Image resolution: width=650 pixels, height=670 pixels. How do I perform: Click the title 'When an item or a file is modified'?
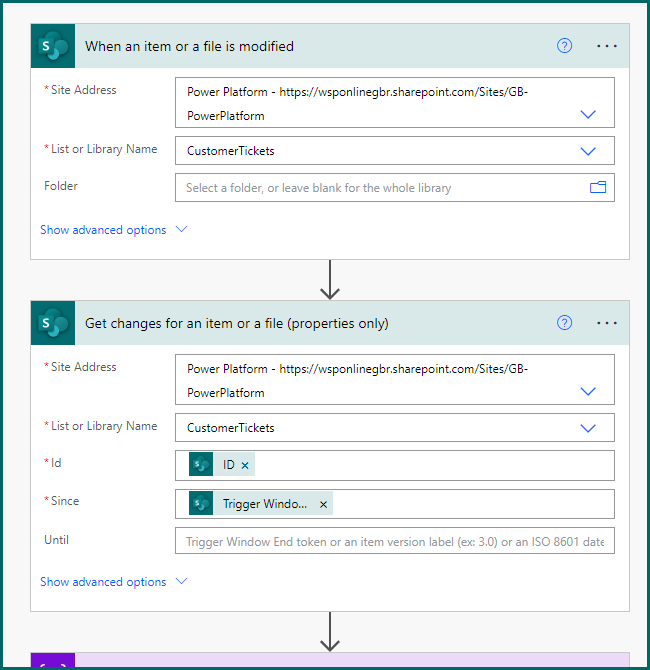point(189,46)
